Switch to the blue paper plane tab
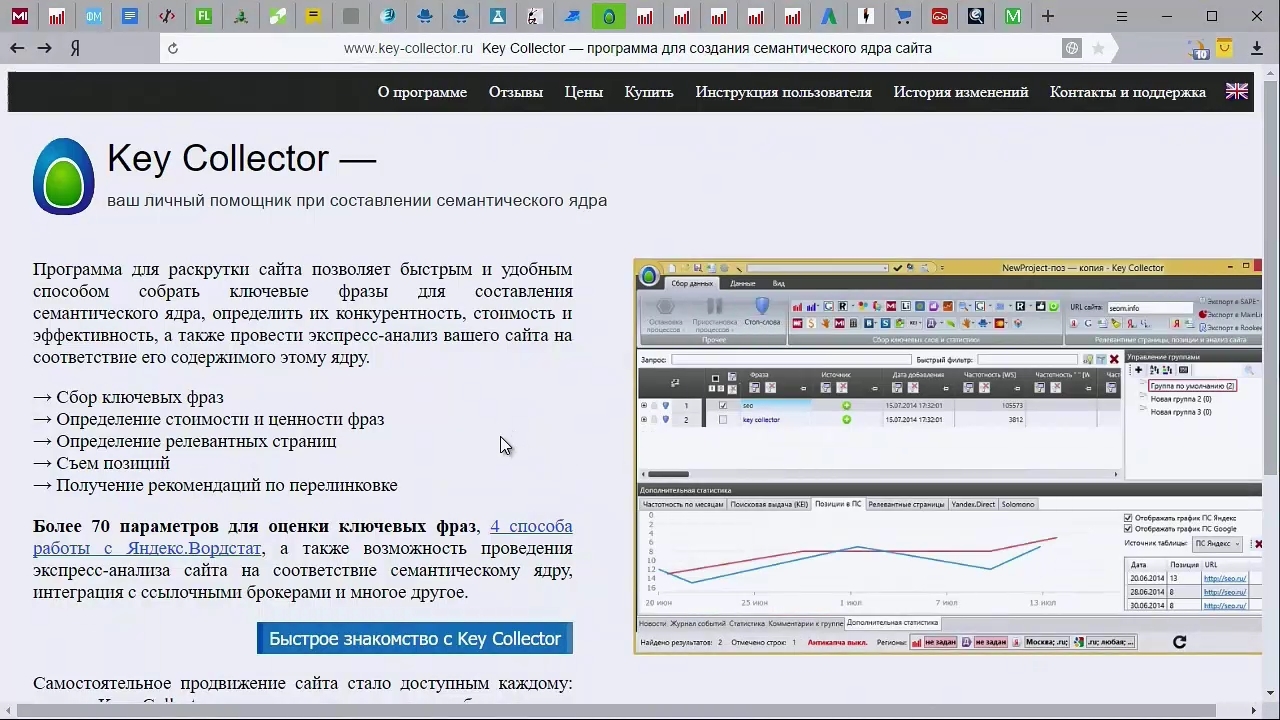The image size is (1280, 720). [572, 16]
